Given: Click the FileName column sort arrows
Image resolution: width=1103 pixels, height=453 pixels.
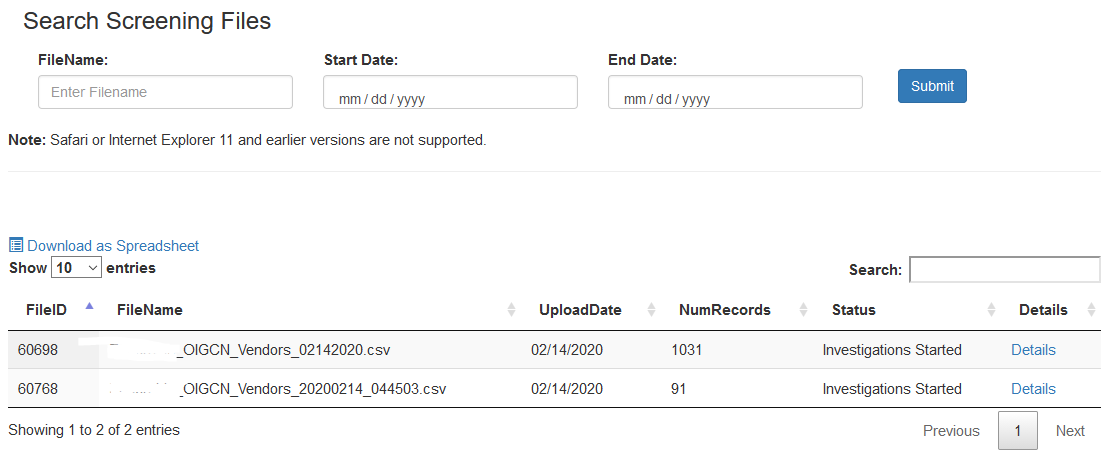Looking at the screenshot, I should point(512,310).
